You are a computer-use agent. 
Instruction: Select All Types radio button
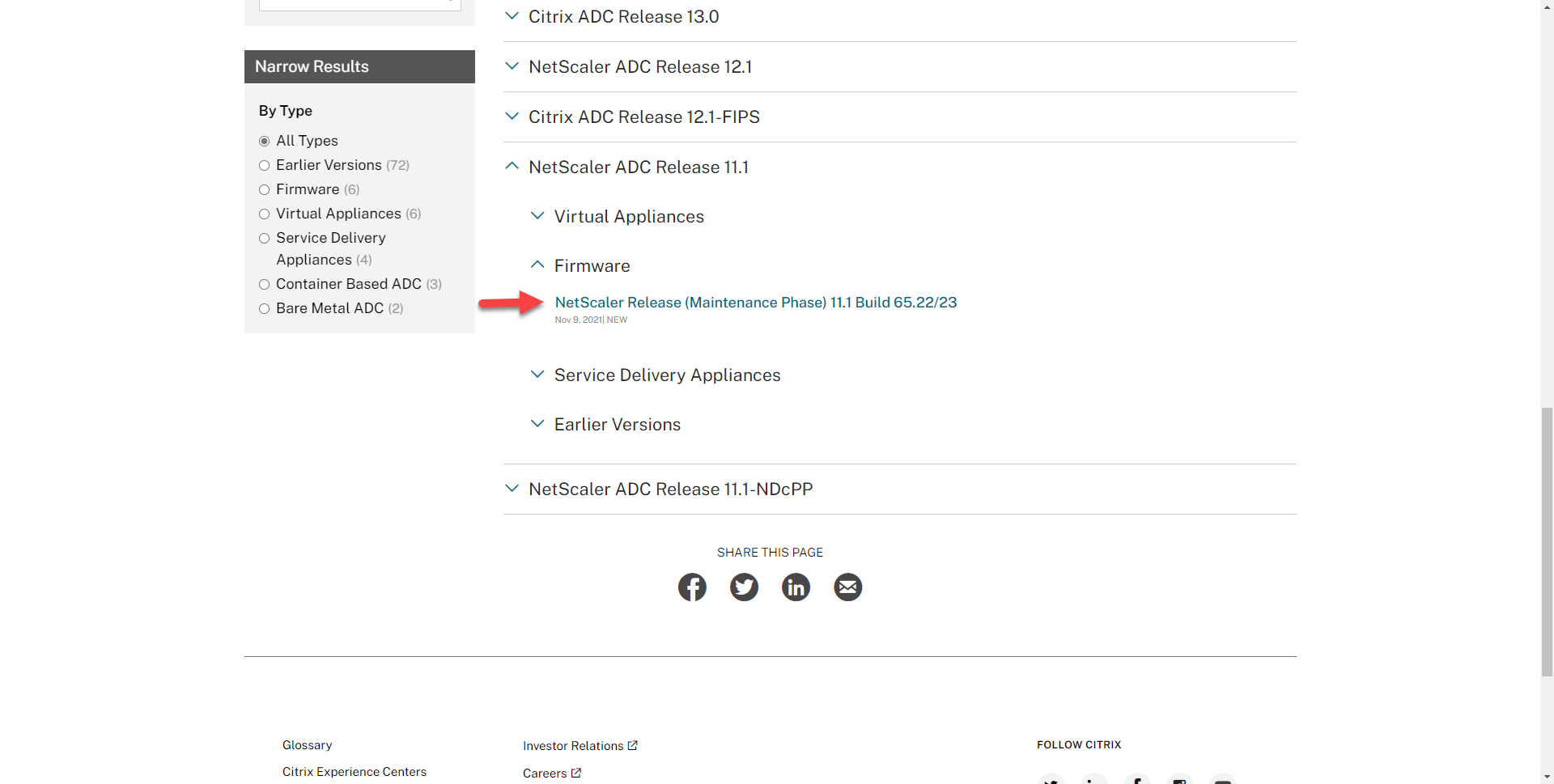click(264, 141)
